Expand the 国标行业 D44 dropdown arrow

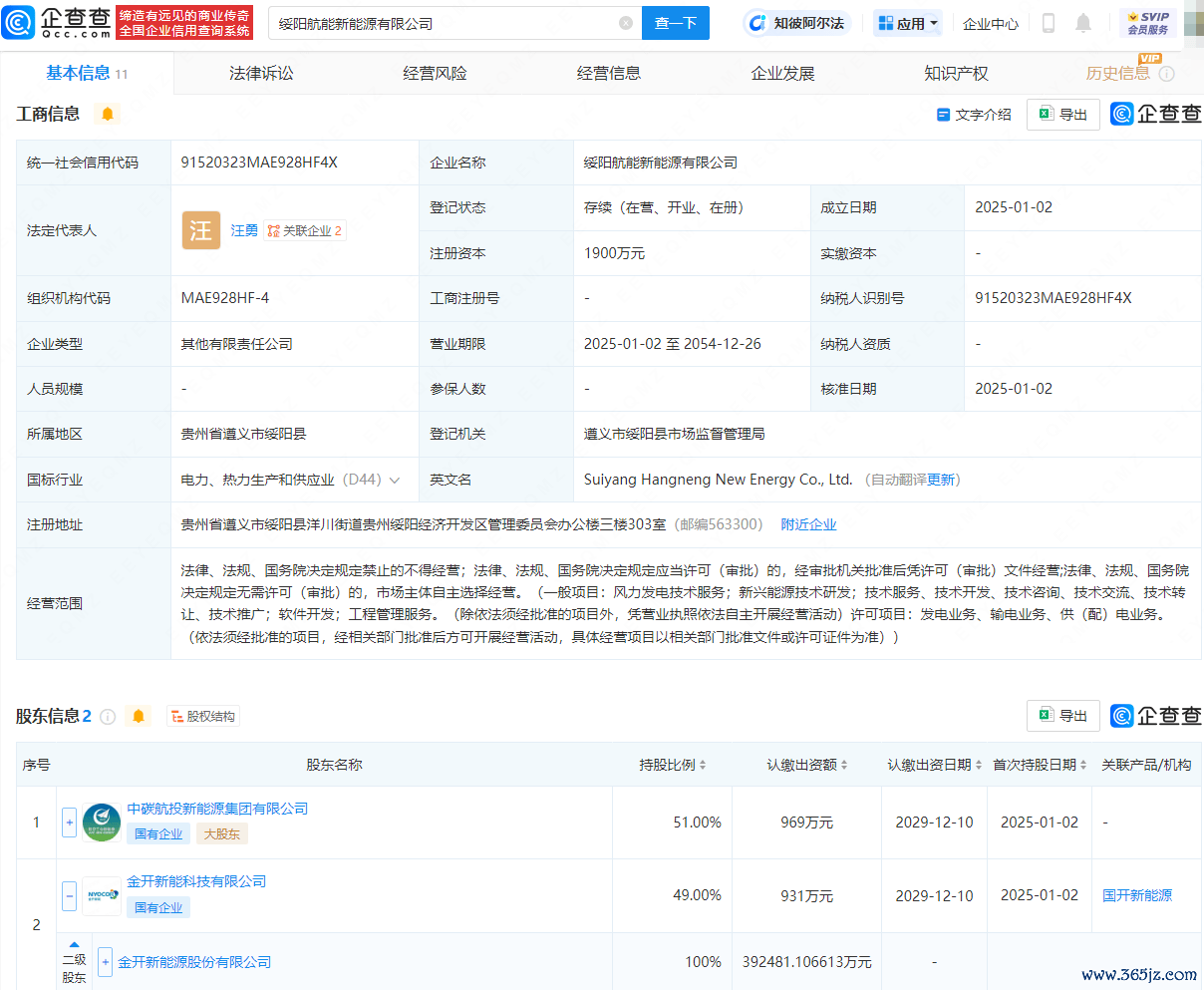click(395, 480)
